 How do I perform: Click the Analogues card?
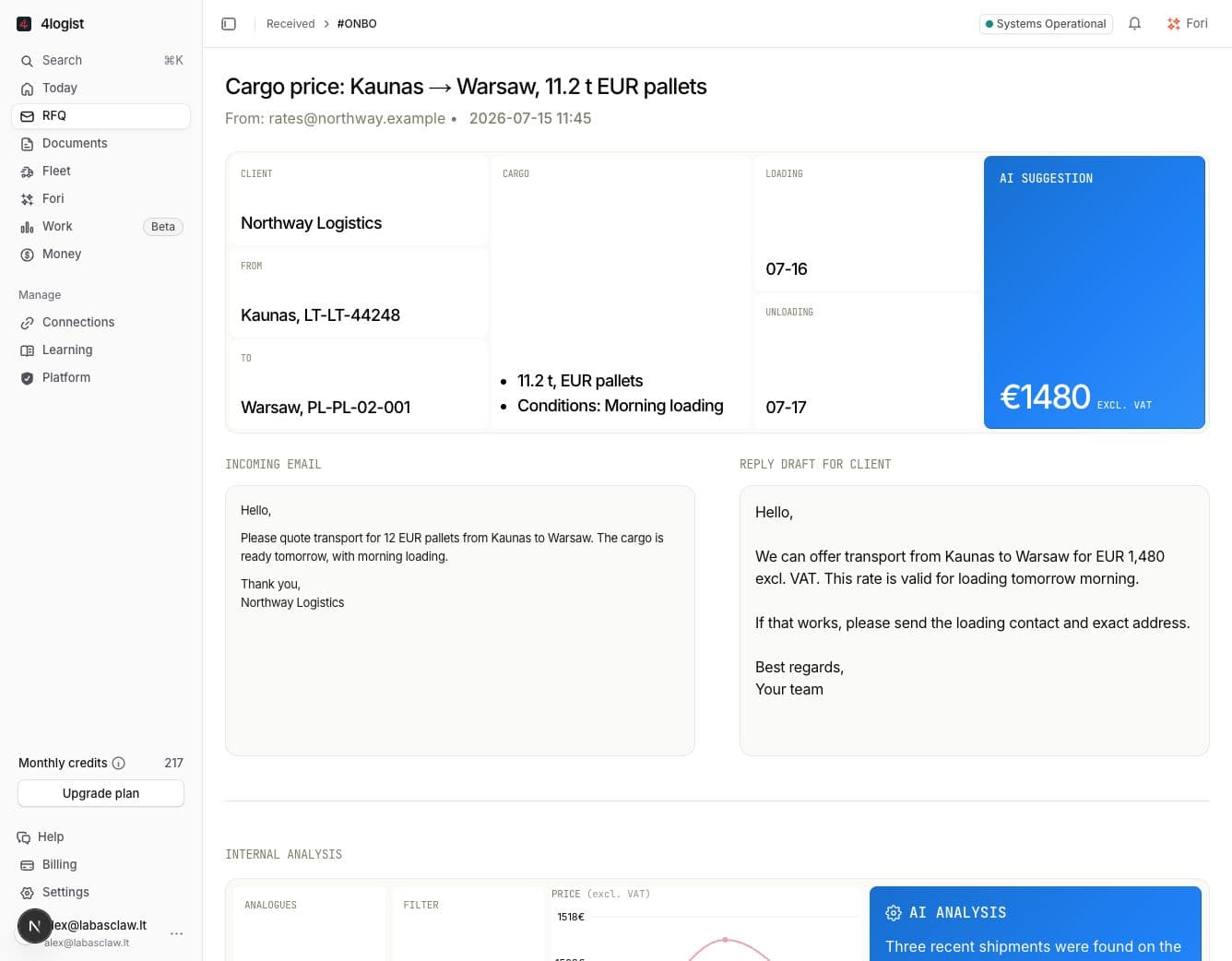point(309,923)
